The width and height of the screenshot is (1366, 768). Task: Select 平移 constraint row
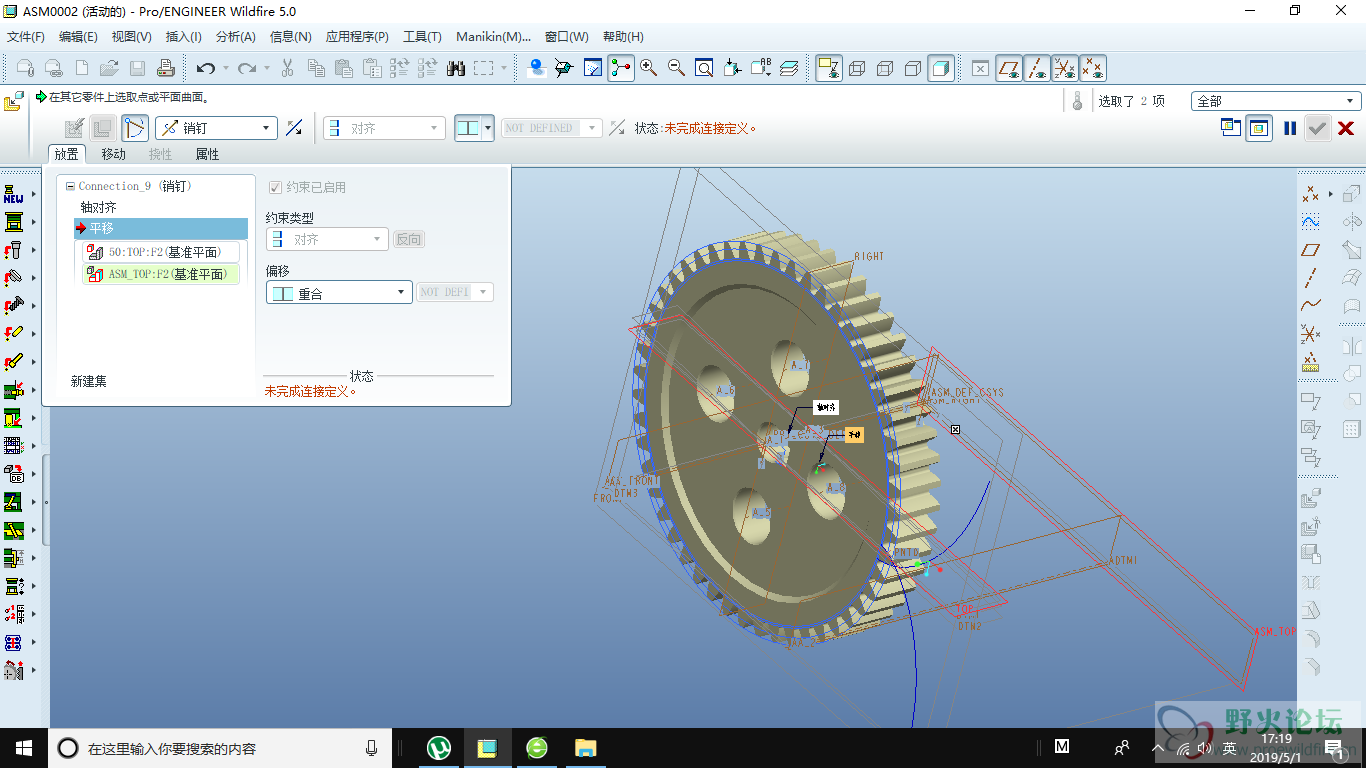[x=160, y=228]
